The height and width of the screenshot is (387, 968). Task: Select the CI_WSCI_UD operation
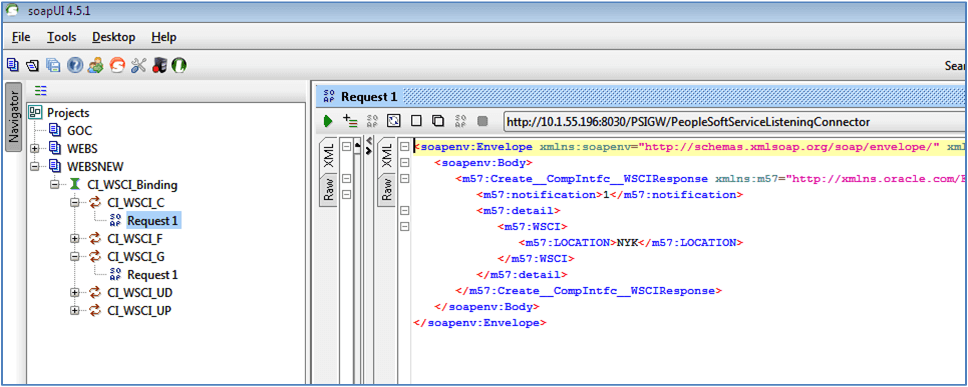[x=140, y=292]
